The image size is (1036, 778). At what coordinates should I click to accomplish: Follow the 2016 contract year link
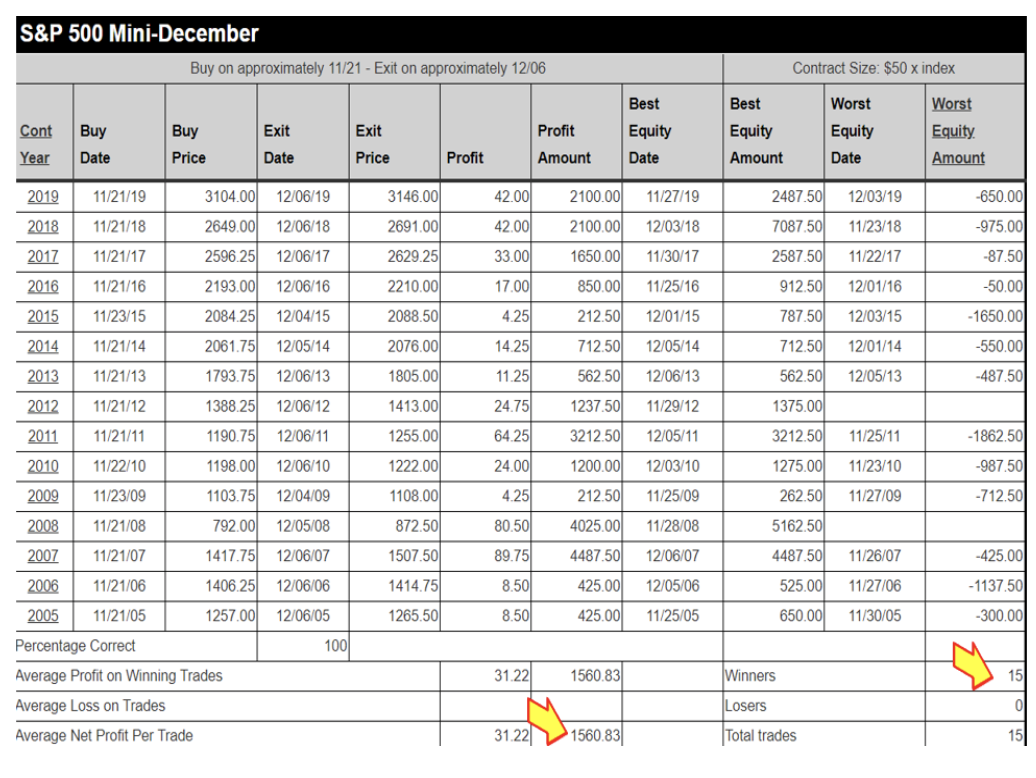(x=43, y=287)
